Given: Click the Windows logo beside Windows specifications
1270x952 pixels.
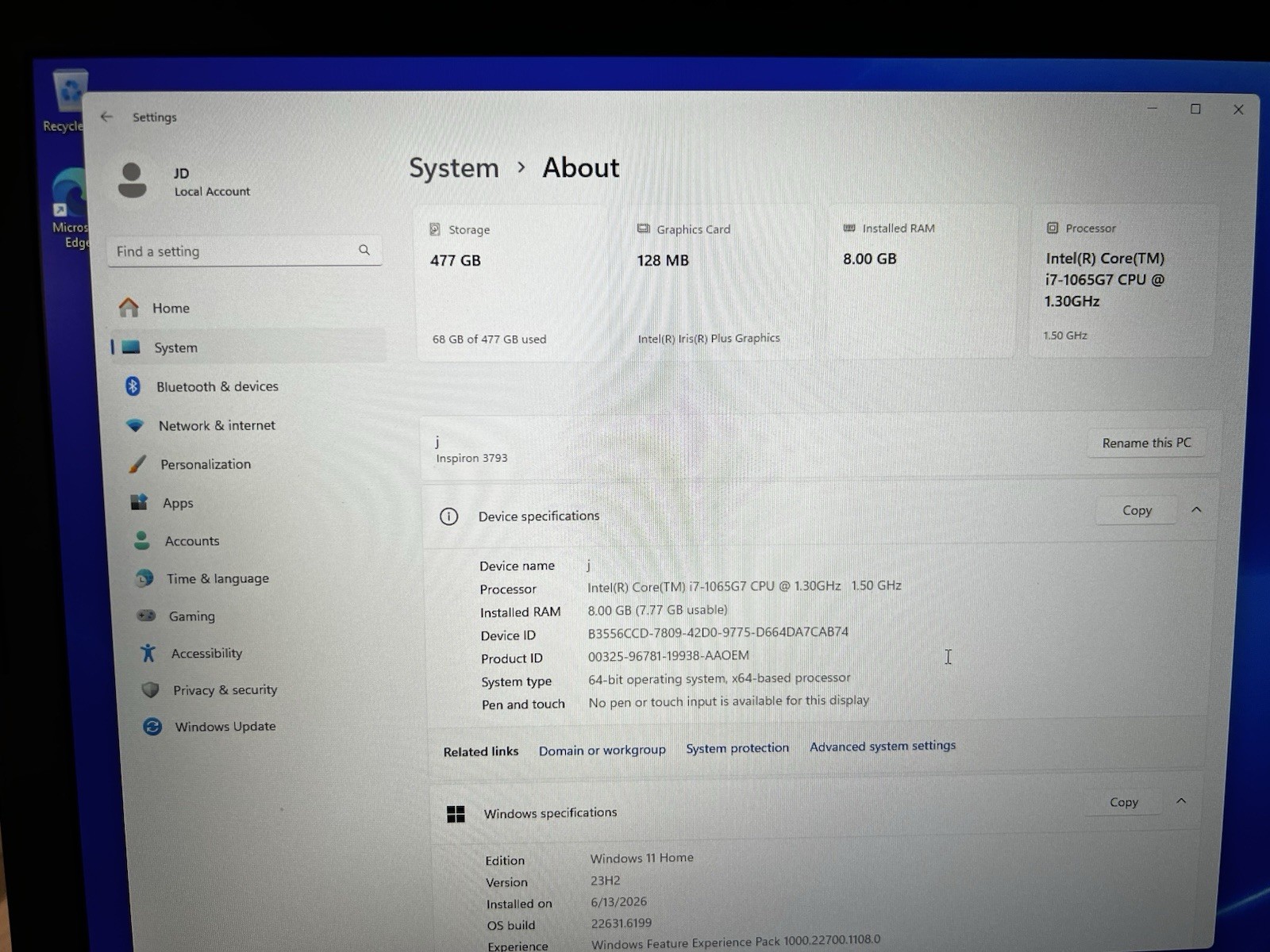Looking at the screenshot, I should click(456, 814).
